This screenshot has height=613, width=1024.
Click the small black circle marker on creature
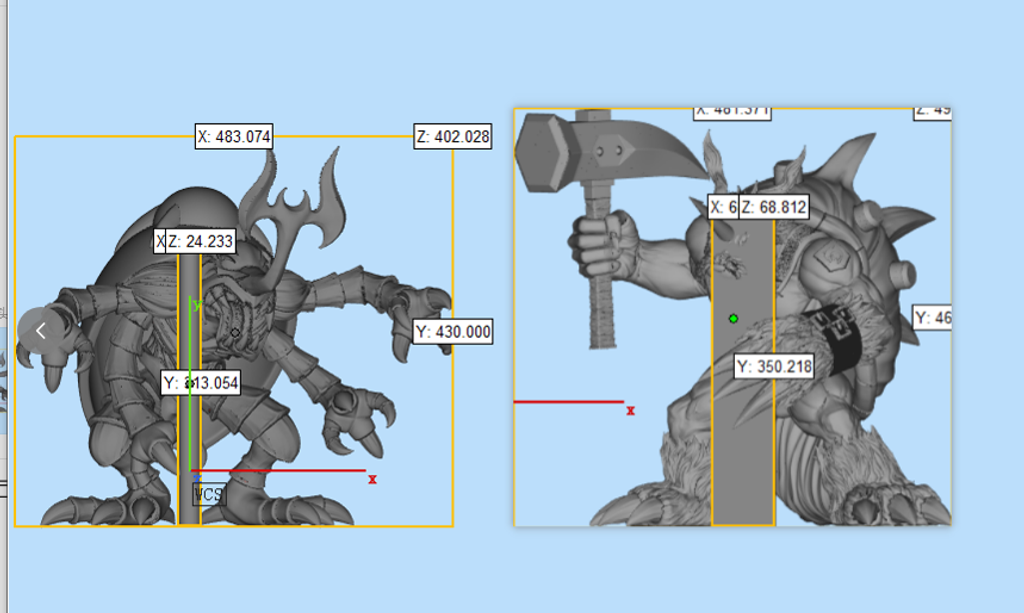pos(235,332)
